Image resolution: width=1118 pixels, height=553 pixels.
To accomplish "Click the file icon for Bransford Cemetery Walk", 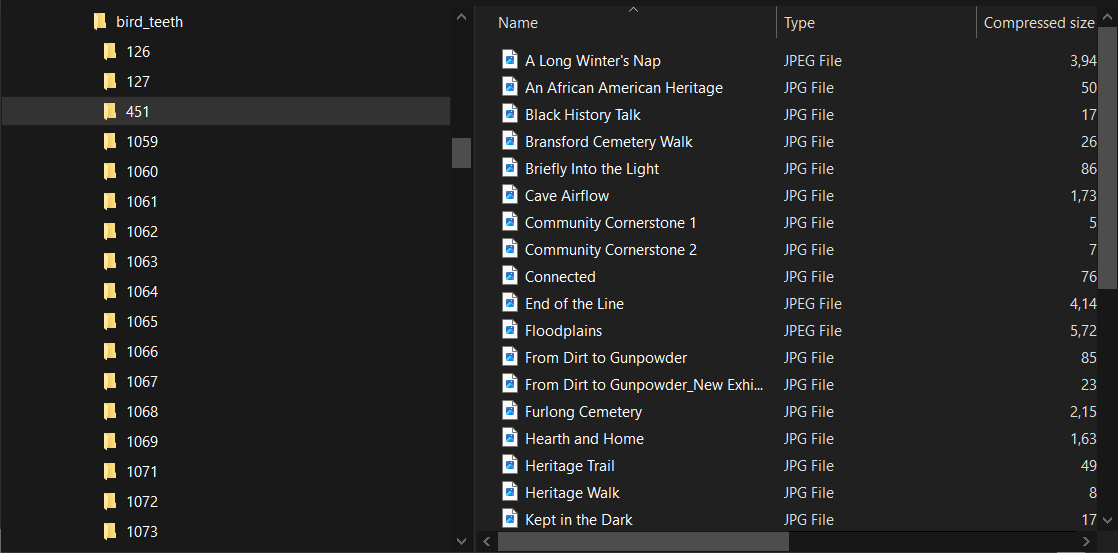I will coord(510,141).
